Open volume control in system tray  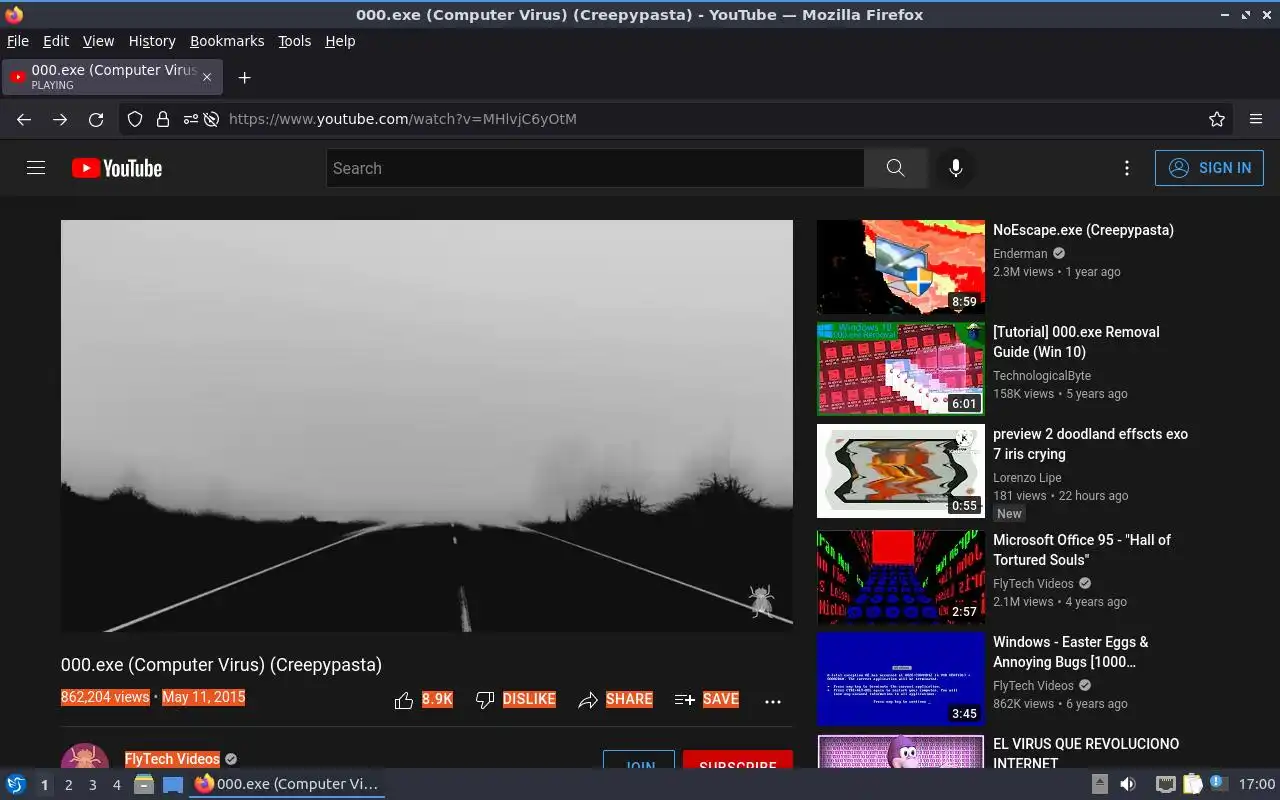1127,784
